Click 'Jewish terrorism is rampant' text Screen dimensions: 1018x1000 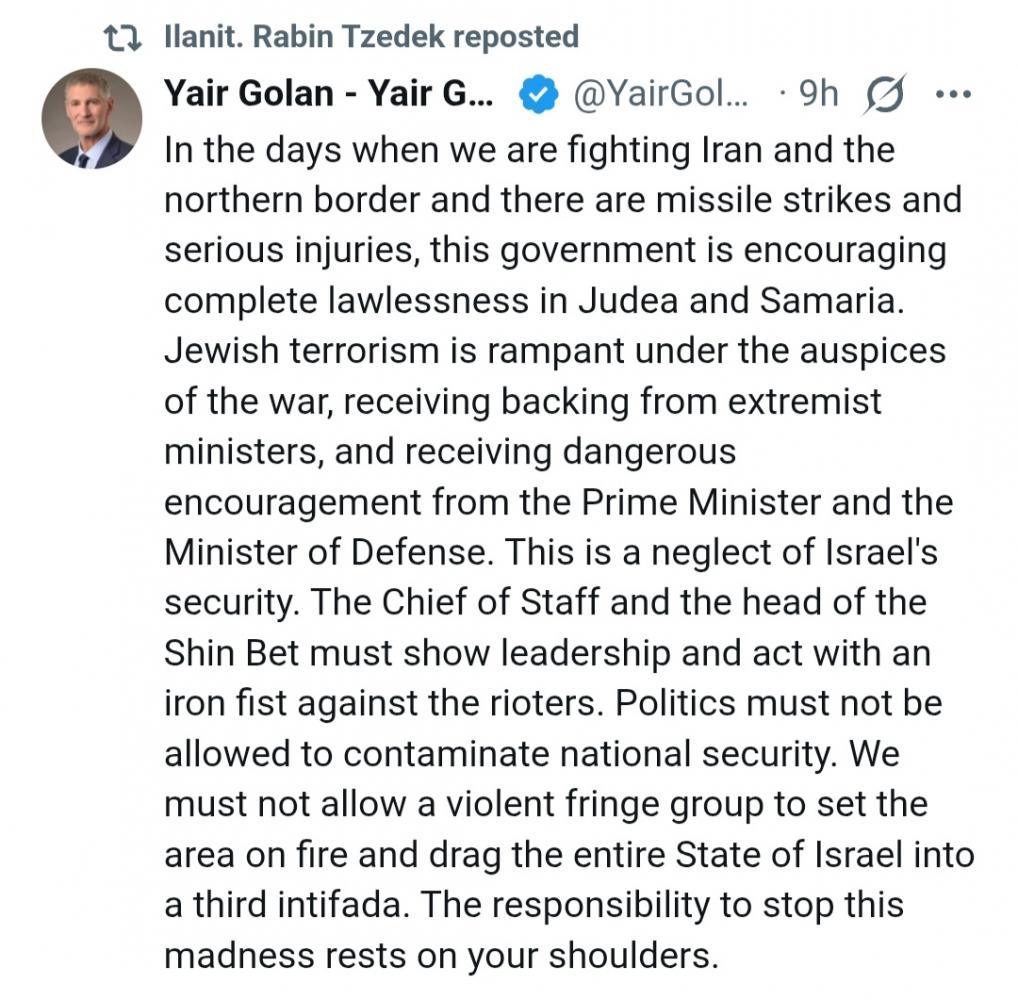(x=382, y=352)
